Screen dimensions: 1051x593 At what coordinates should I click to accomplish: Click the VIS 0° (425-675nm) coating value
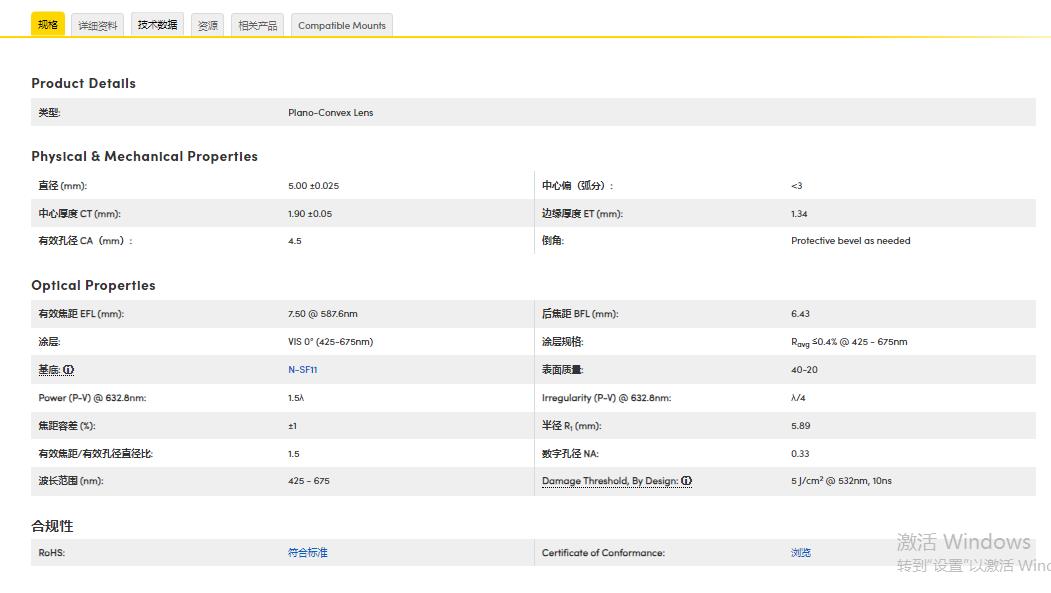(x=330, y=342)
